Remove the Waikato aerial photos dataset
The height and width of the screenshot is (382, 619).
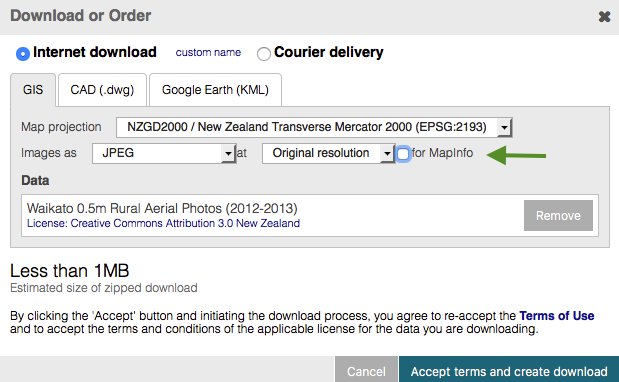(x=558, y=215)
